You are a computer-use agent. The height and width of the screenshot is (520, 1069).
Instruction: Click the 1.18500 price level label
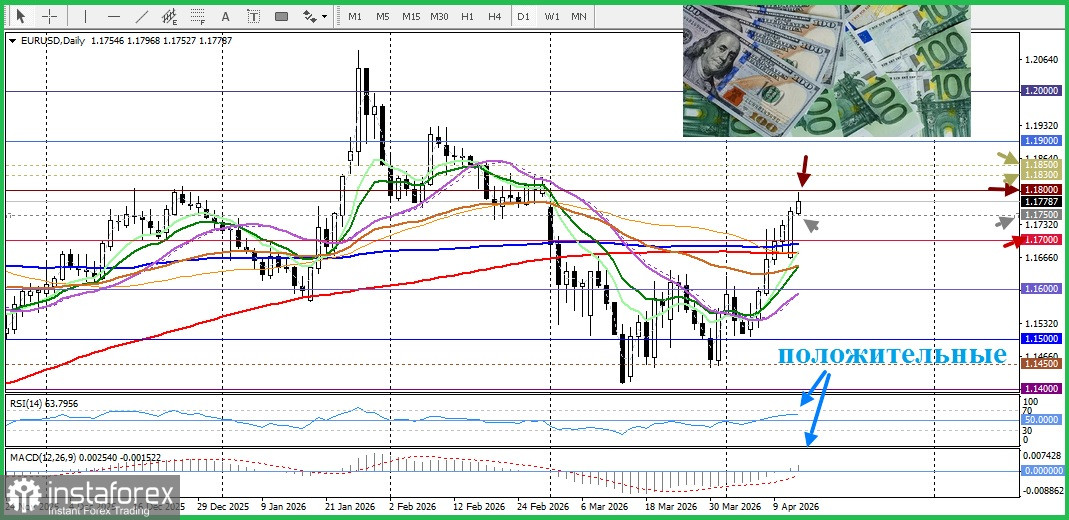point(1042,165)
